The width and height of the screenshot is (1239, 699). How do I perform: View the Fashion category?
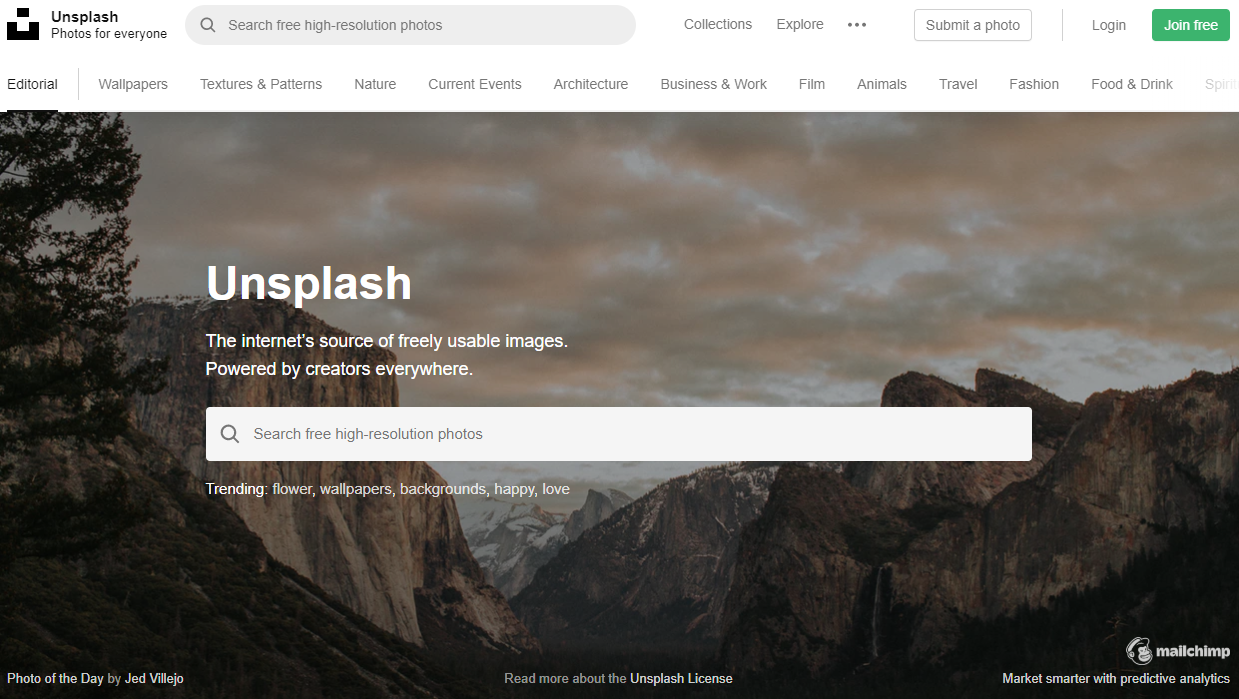pyautogui.click(x=1034, y=84)
